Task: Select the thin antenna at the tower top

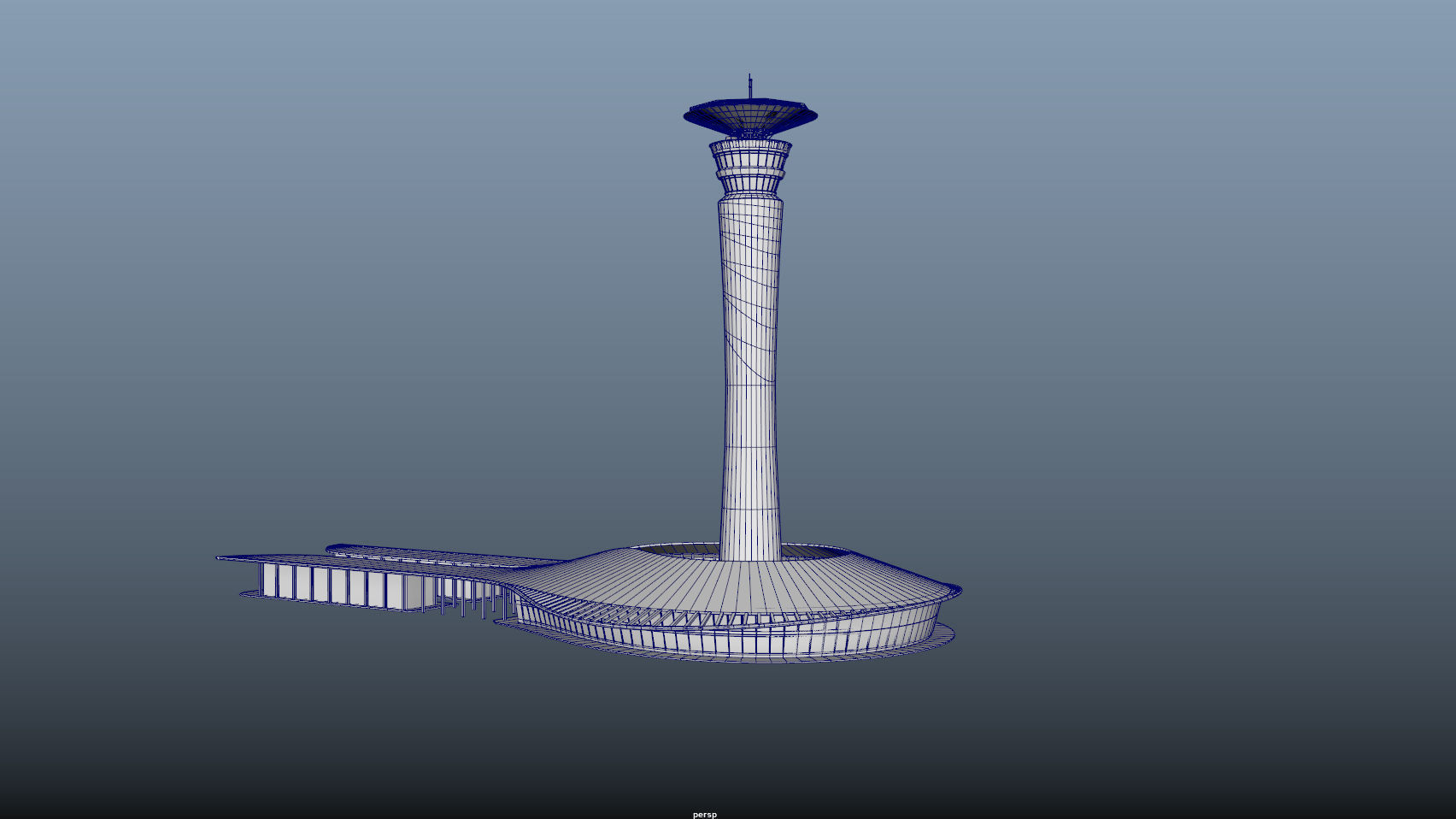Action: [x=750, y=86]
